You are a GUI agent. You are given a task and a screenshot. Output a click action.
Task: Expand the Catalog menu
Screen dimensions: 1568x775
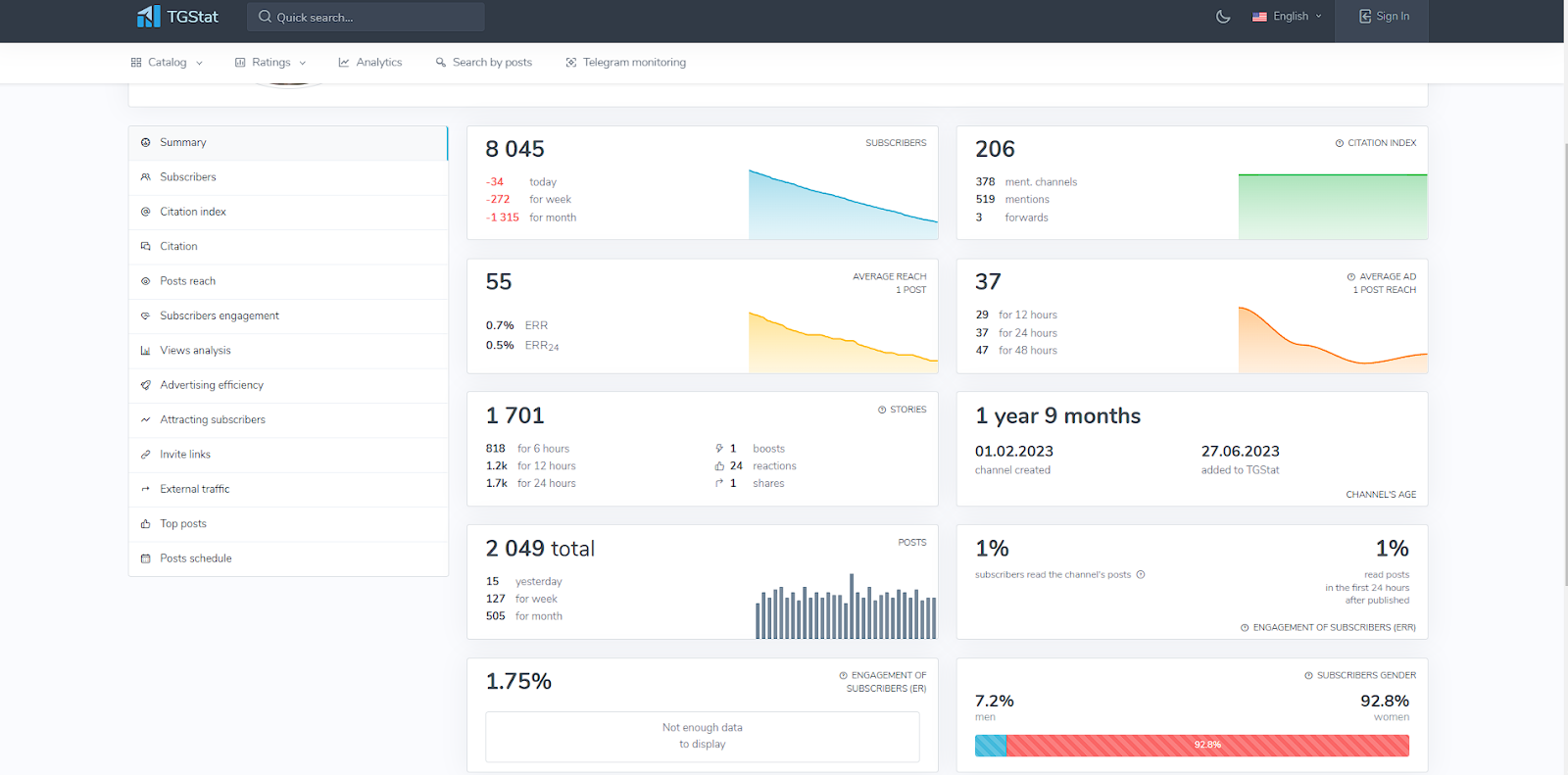tap(167, 63)
